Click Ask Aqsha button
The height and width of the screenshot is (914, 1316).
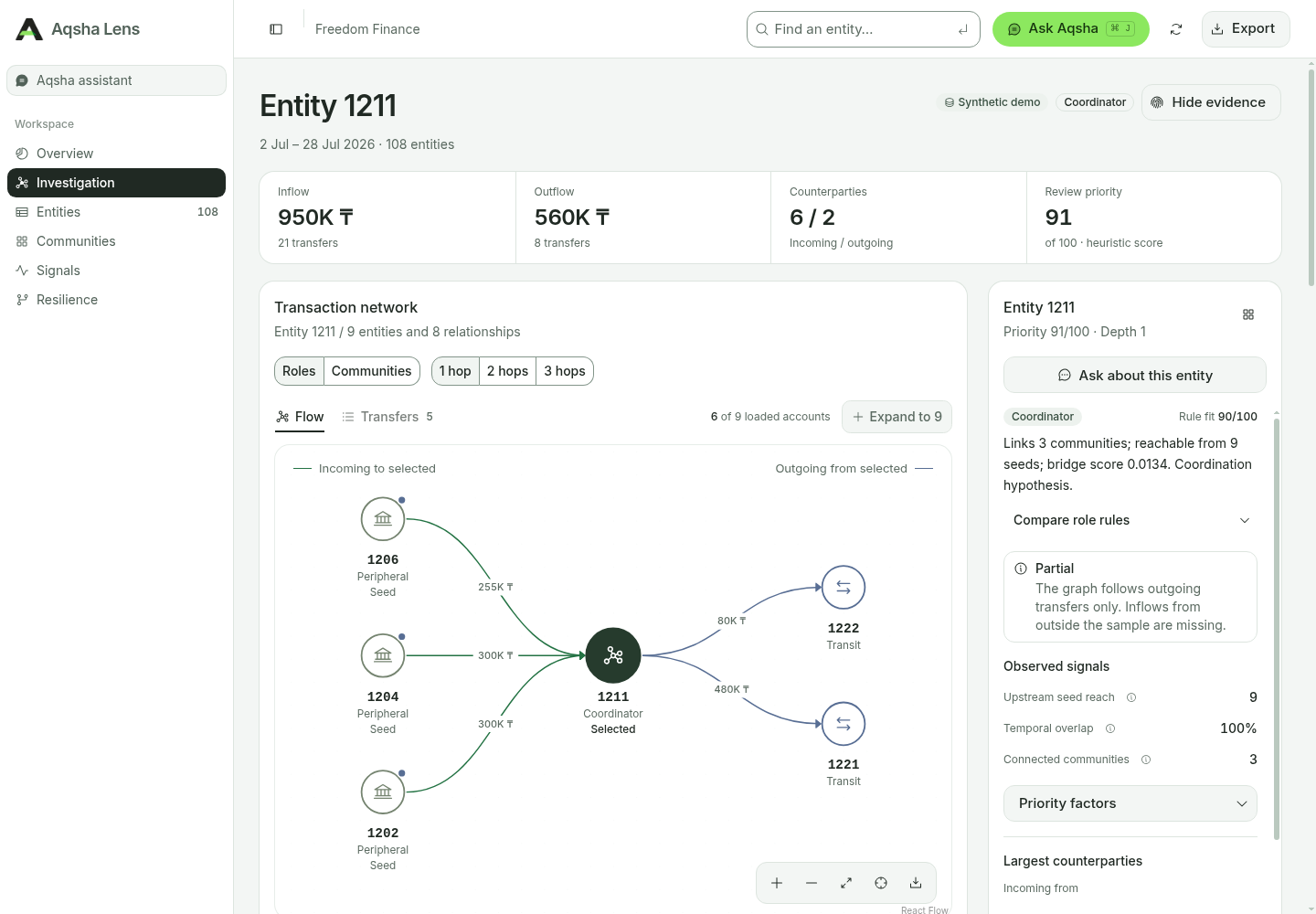click(1070, 29)
